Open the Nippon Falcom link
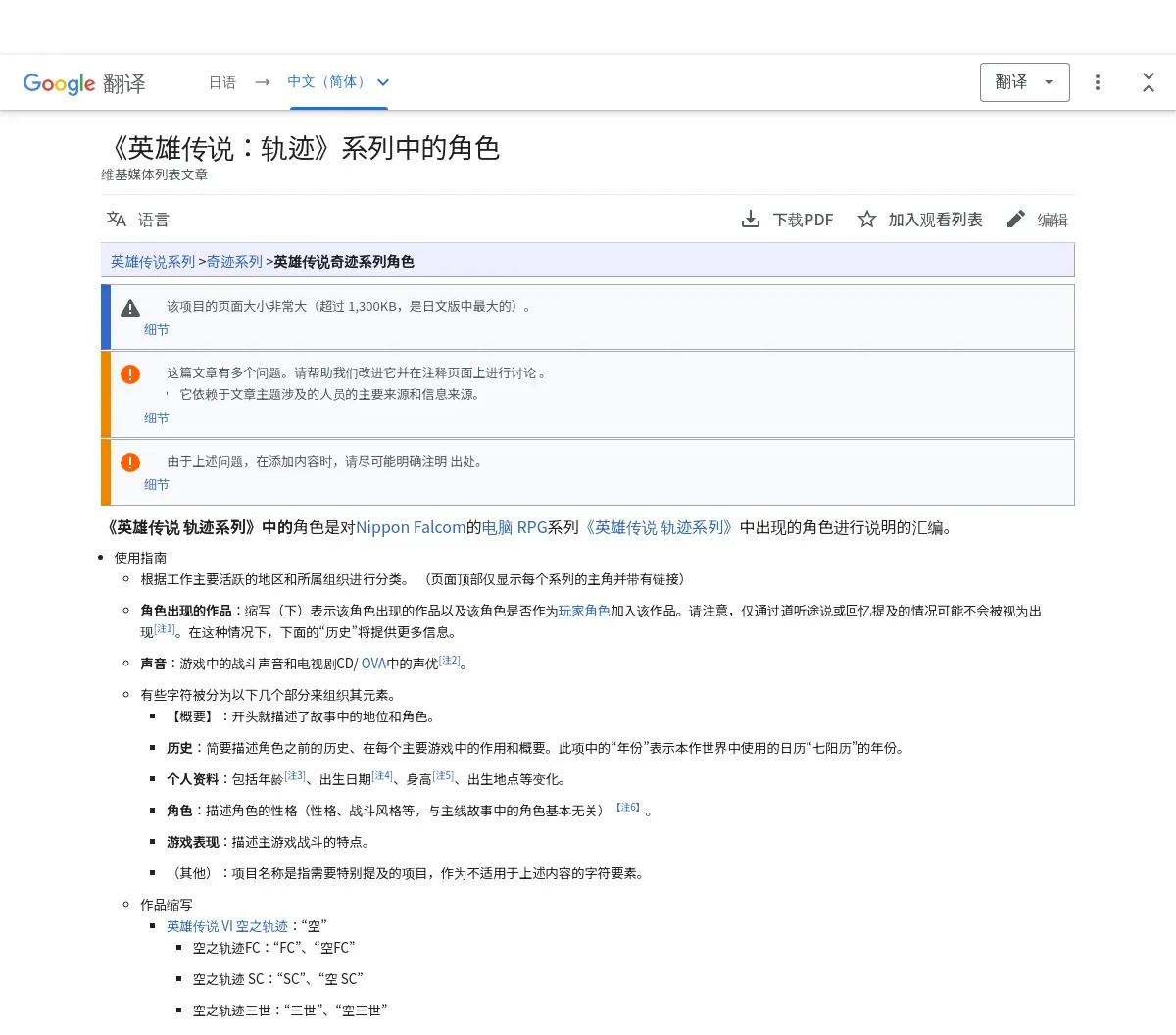This screenshot has width=1176, height=1035. [411, 527]
